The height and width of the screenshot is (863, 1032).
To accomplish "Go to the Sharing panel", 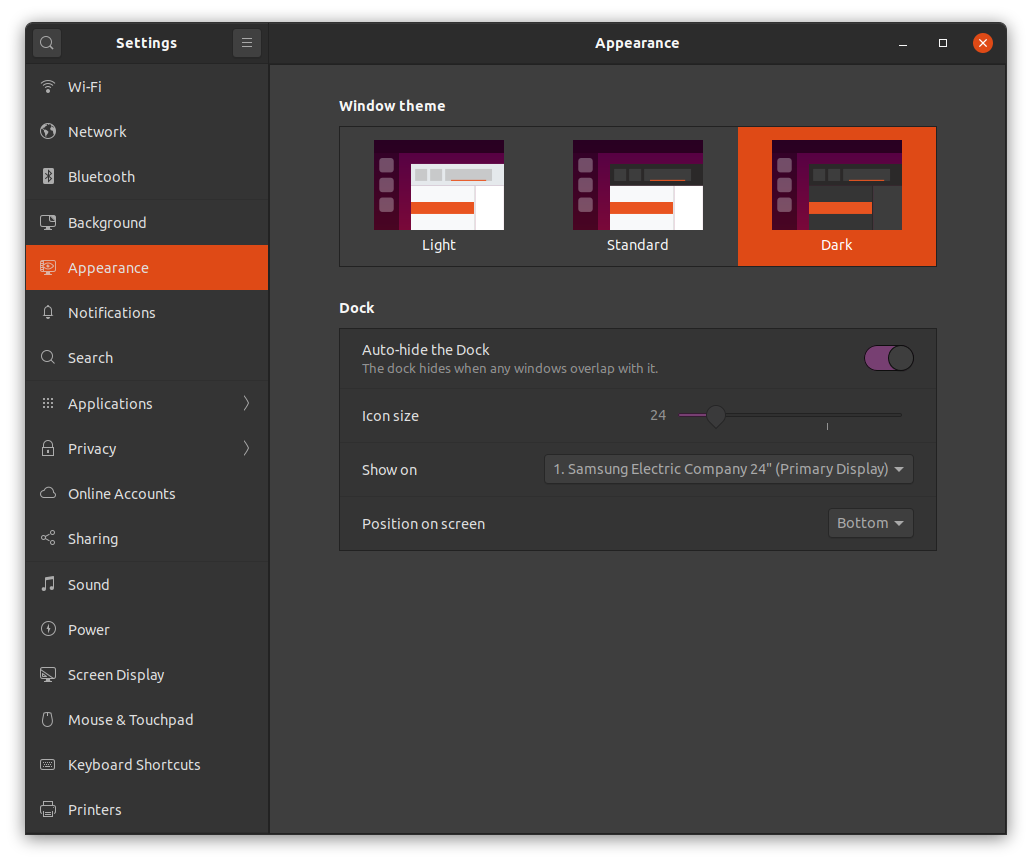I will [x=147, y=538].
